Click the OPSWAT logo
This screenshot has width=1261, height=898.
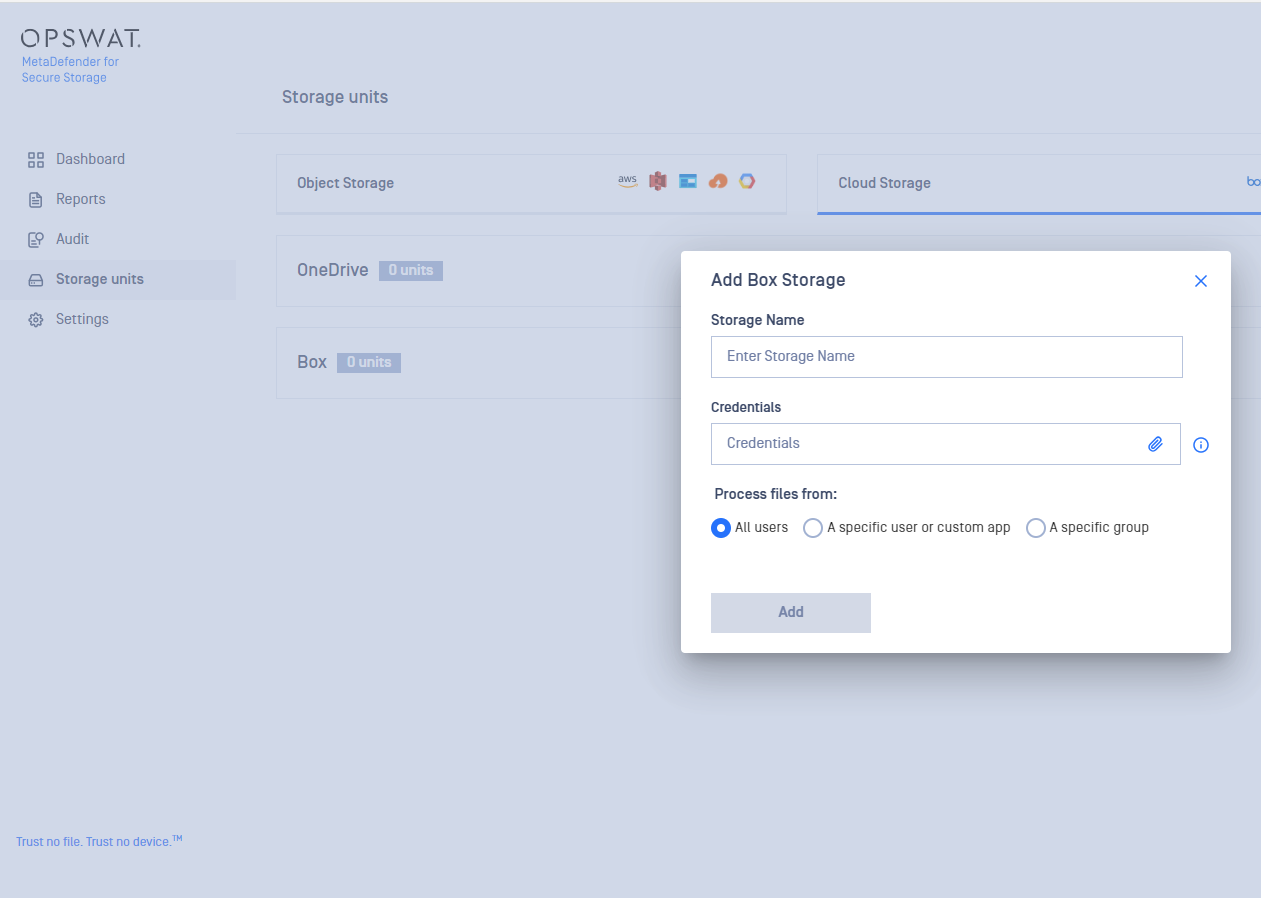point(80,39)
